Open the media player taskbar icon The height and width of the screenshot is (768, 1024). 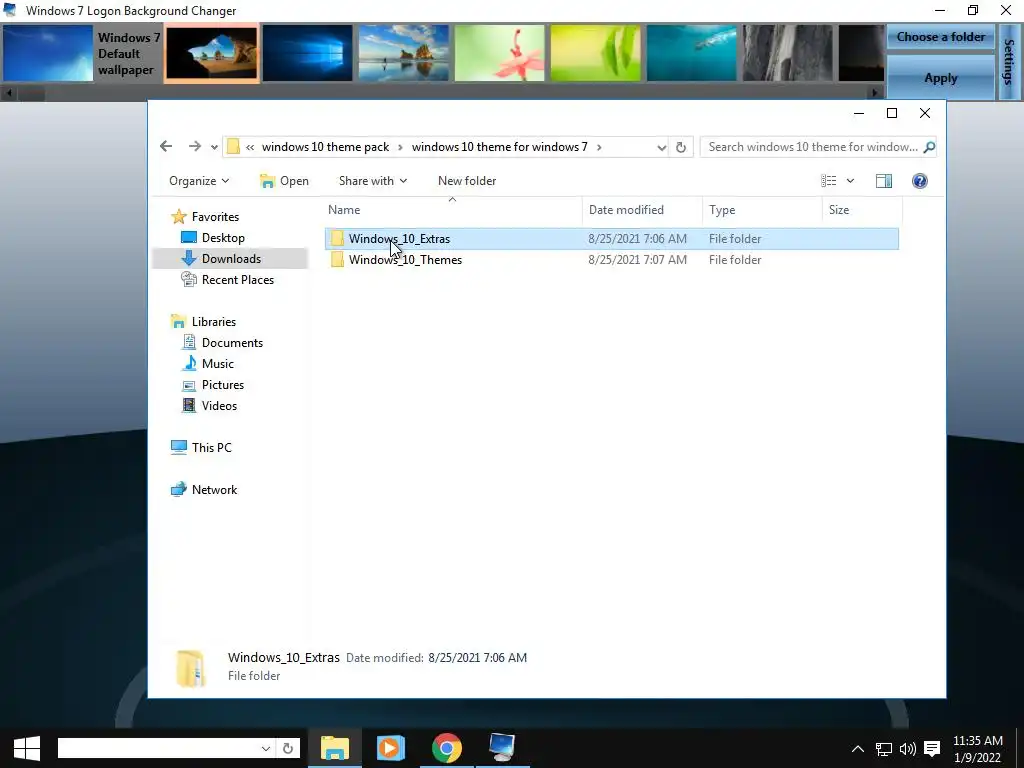pos(391,748)
